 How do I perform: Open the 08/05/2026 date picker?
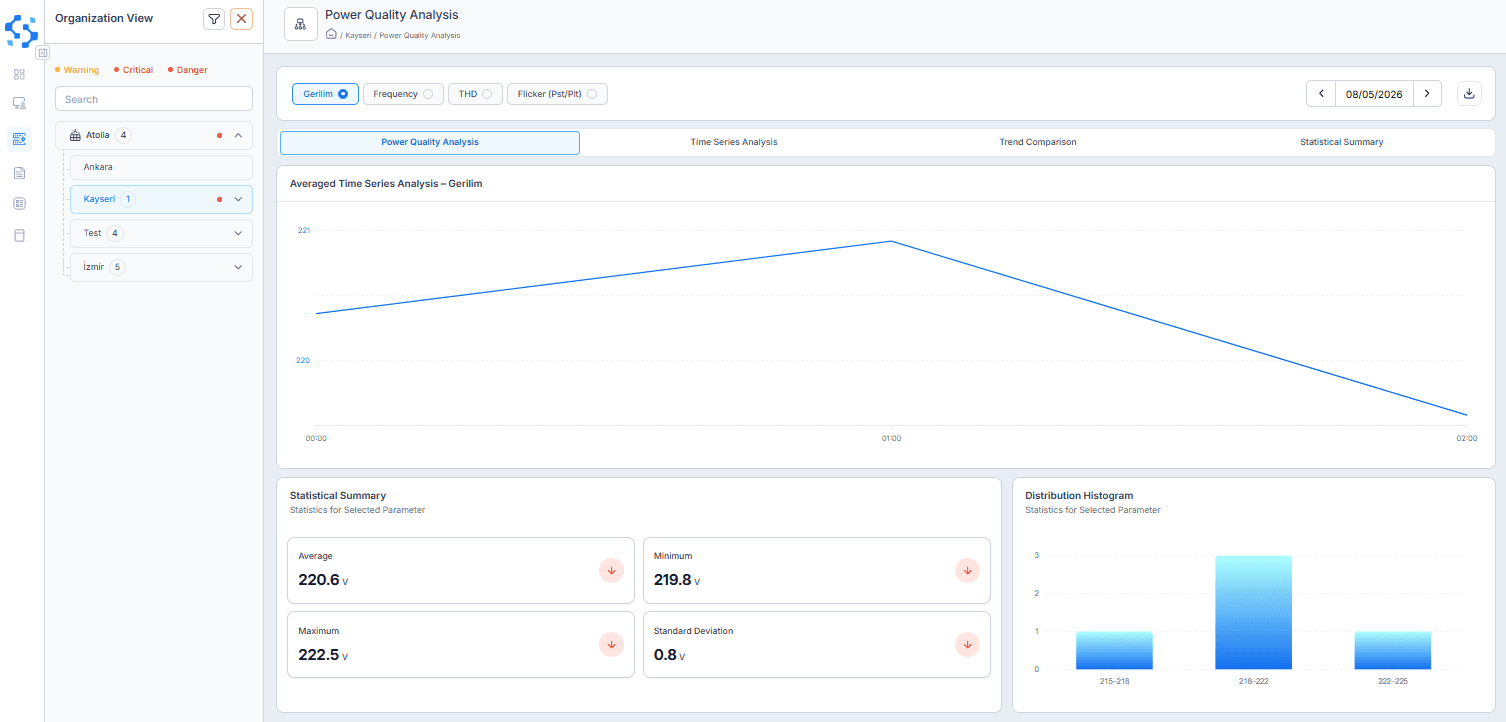pos(1374,94)
